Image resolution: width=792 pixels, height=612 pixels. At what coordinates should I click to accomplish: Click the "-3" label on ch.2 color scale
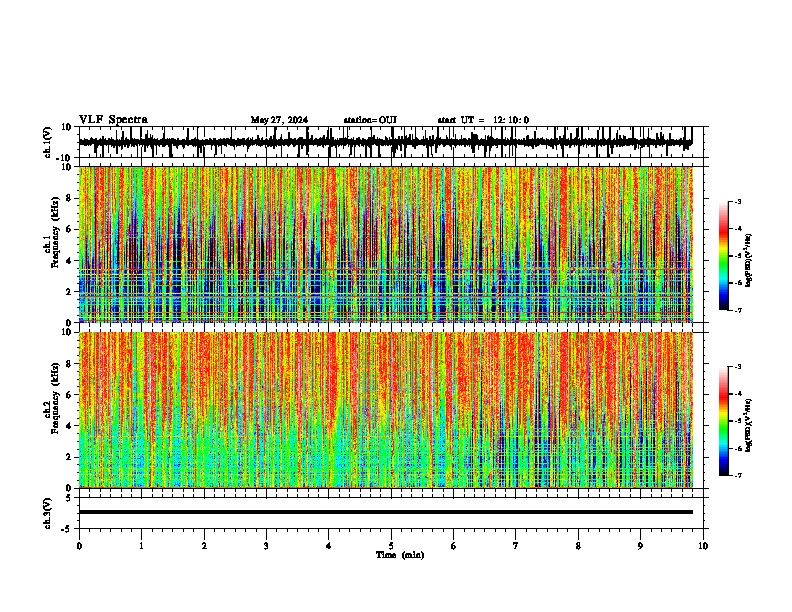coord(737,367)
